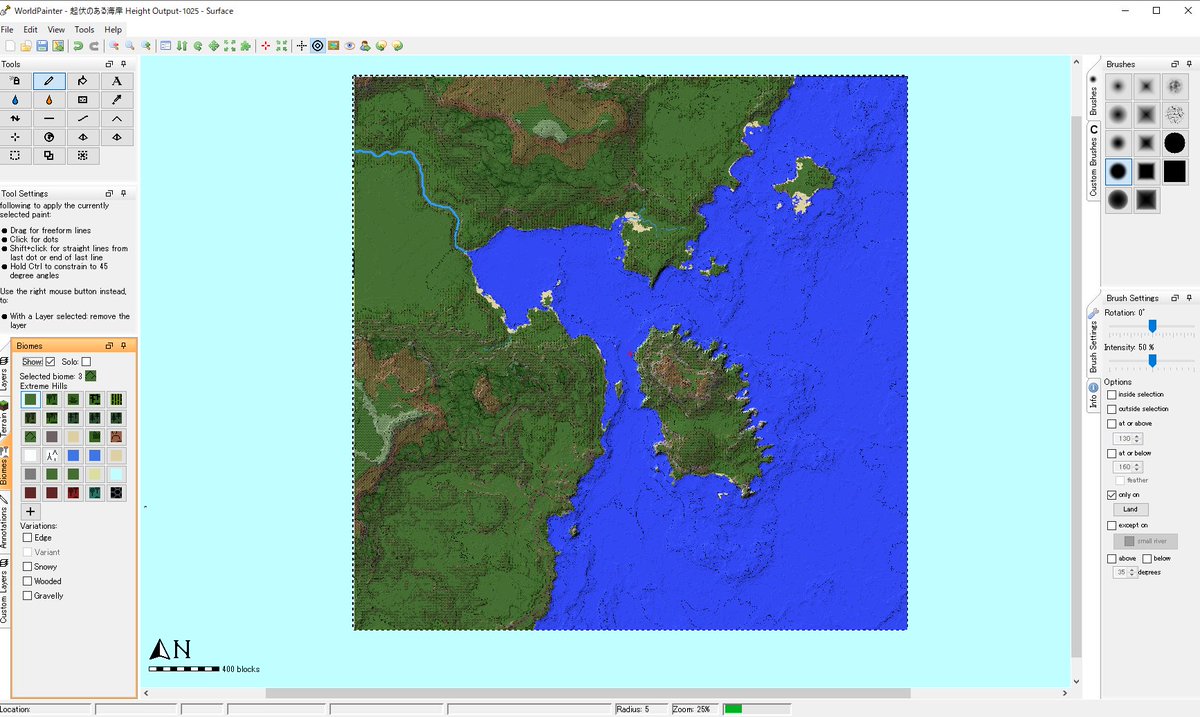1200x717 pixels.
Task: Toggle the at or below checkbox
Action: pos(1112,453)
